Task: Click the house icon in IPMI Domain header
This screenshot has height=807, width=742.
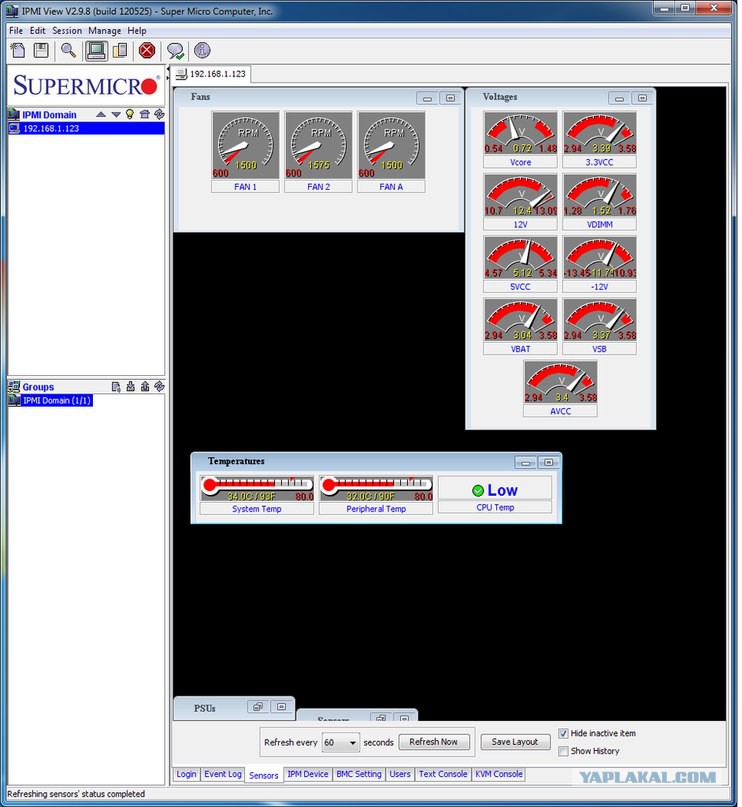Action: point(145,114)
